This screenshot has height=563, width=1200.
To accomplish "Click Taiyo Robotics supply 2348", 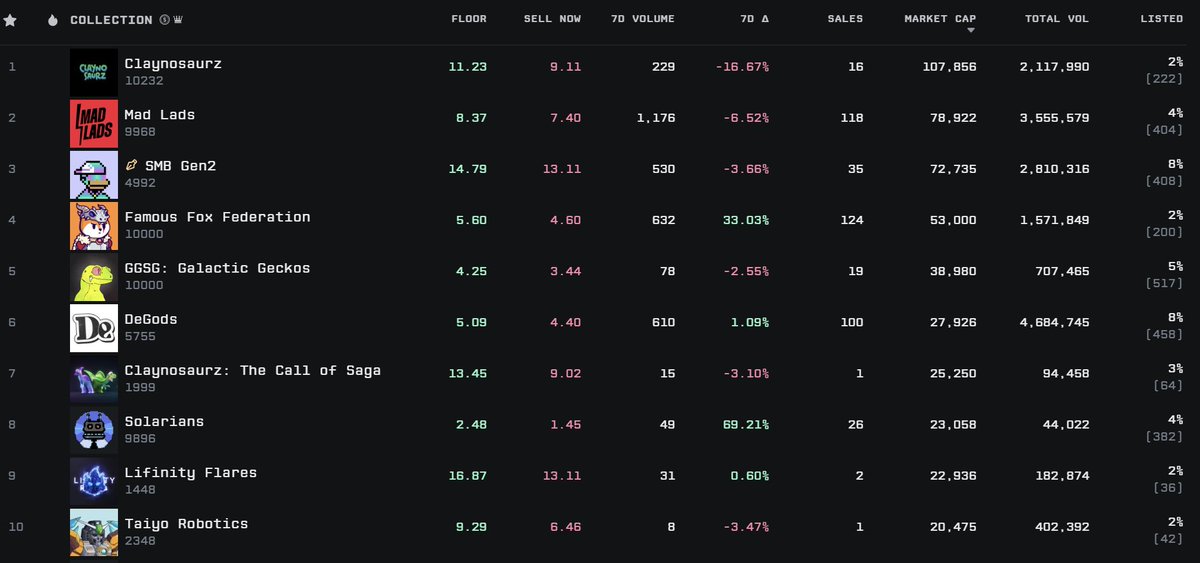I will pos(138,541).
